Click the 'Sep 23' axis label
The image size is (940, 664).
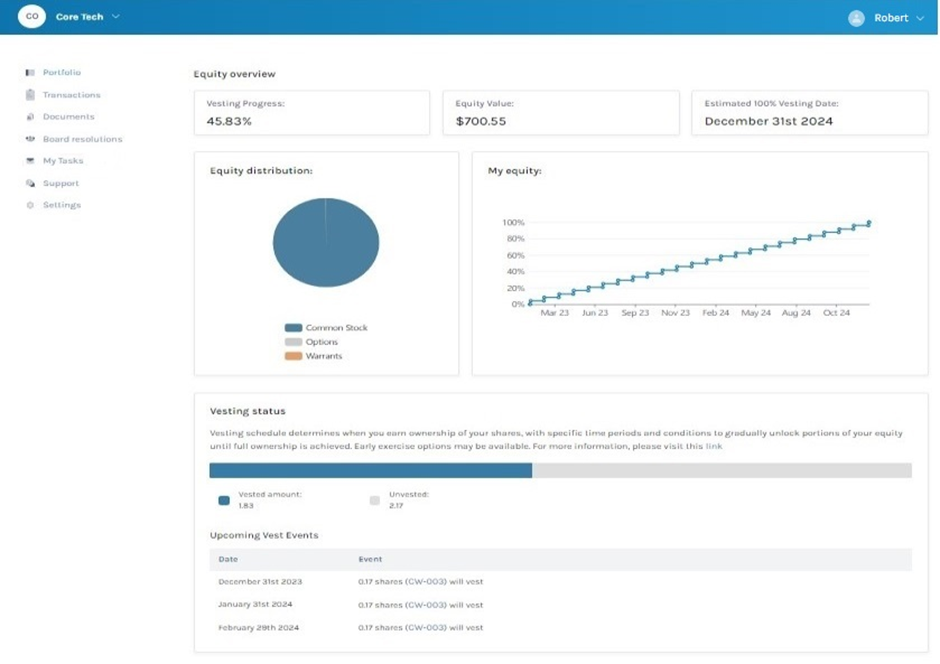(635, 313)
